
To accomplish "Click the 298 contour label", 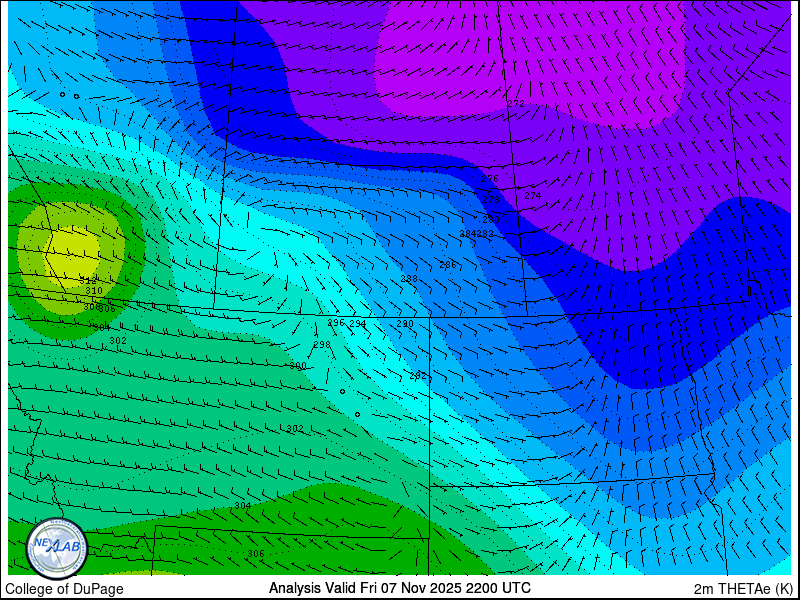I will [321, 345].
